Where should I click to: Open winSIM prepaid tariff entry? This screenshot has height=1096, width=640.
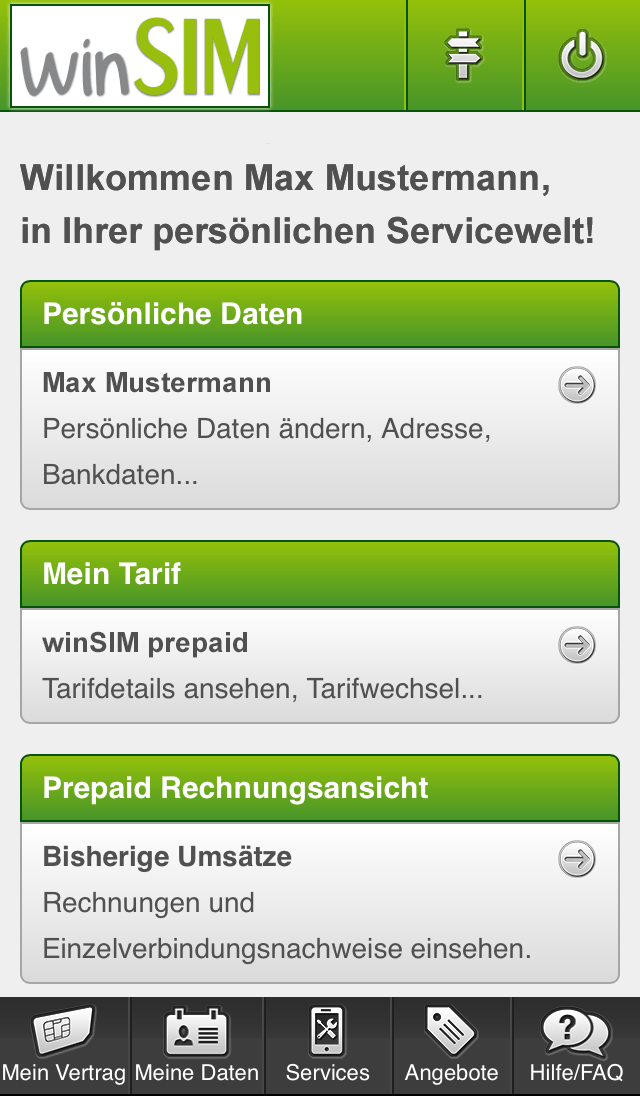tap(320, 665)
